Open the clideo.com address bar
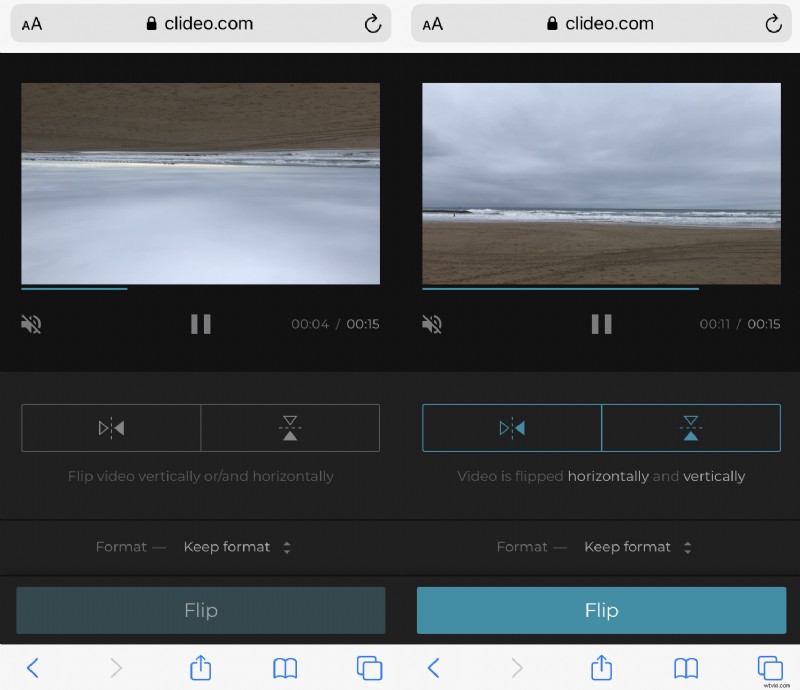Screen dimensions: 800x690 [x=200, y=23]
